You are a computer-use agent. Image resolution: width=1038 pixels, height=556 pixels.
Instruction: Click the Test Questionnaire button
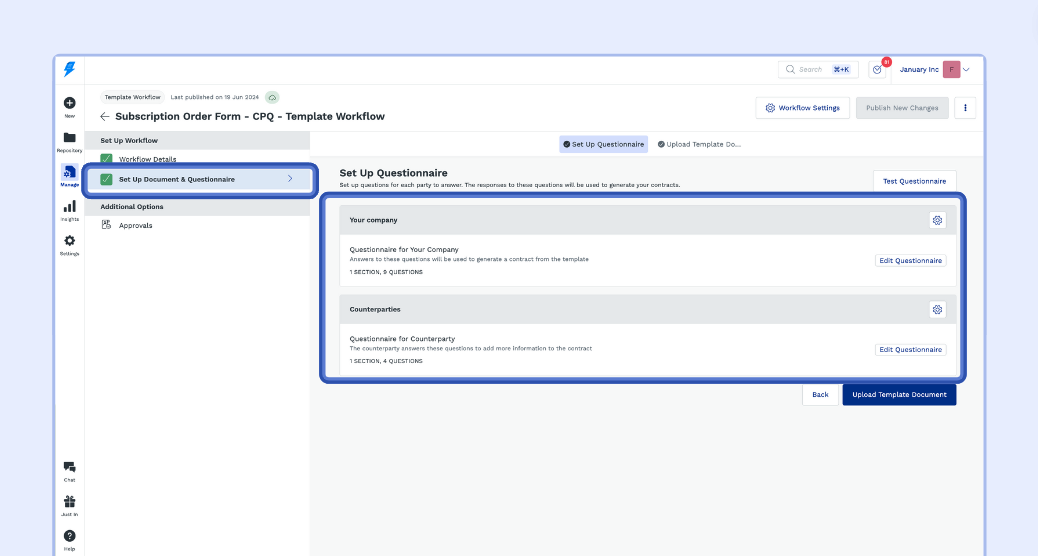914,181
